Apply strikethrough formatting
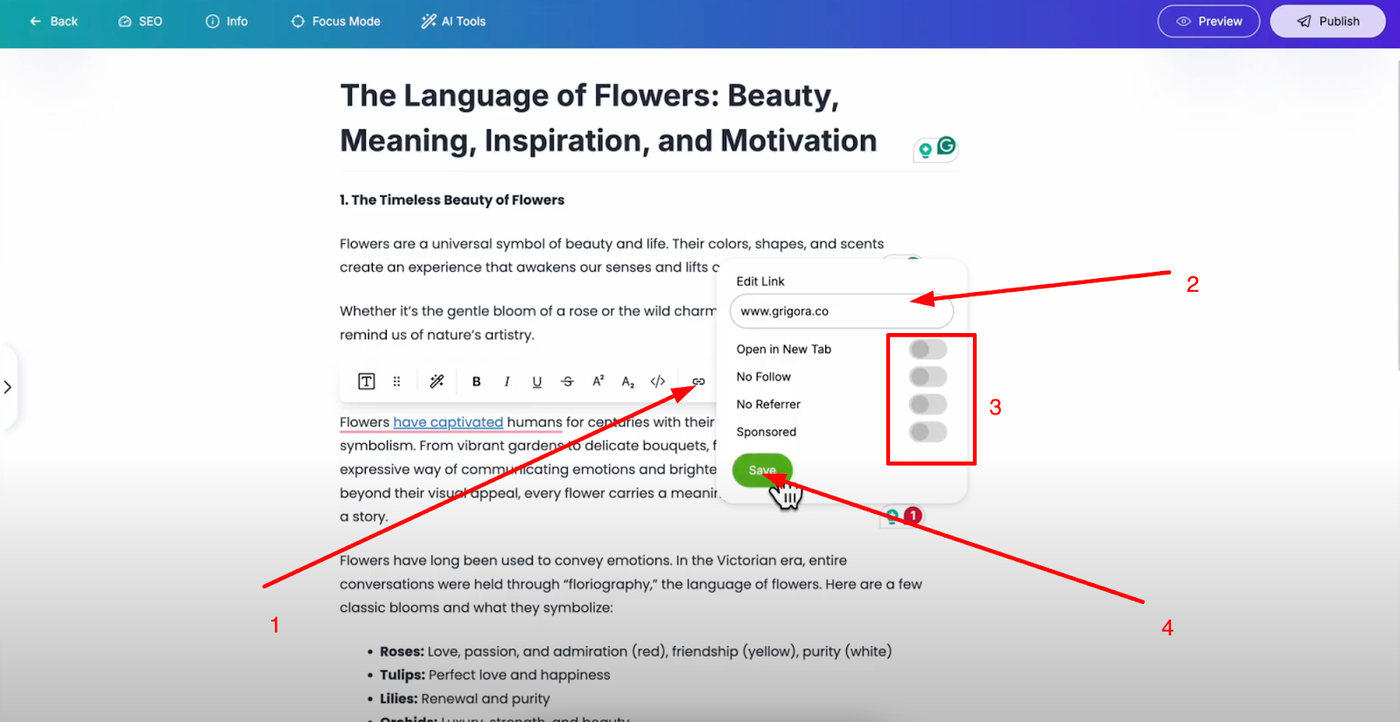Image resolution: width=1400 pixels, height=722 pixels. point(567,381)
